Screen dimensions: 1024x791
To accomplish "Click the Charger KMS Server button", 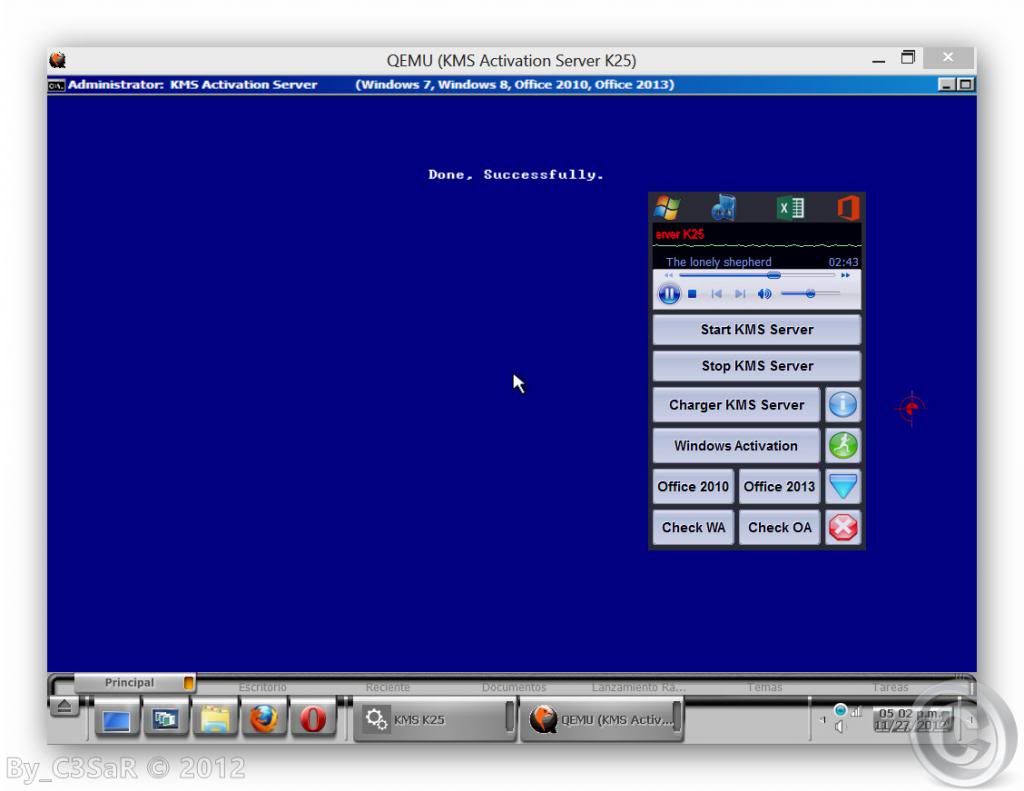I will tap(736, 405).
